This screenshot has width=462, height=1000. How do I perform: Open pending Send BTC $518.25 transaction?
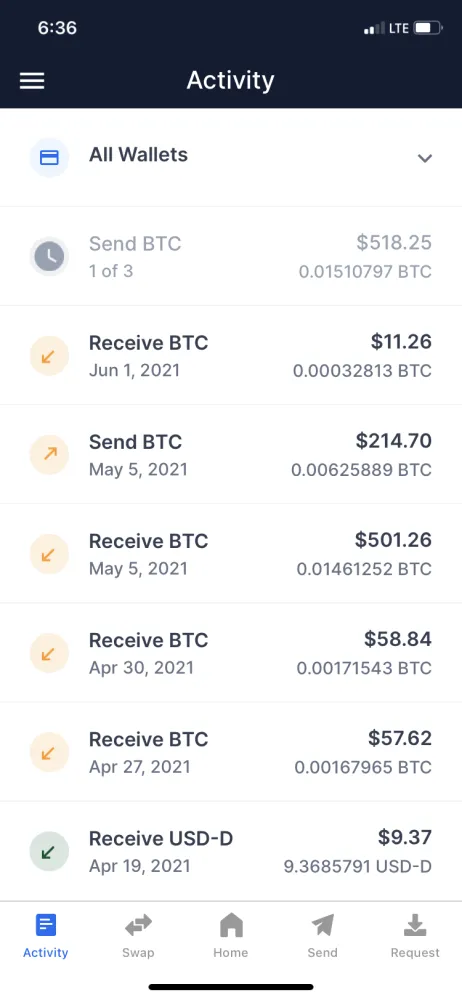[231, 256]
